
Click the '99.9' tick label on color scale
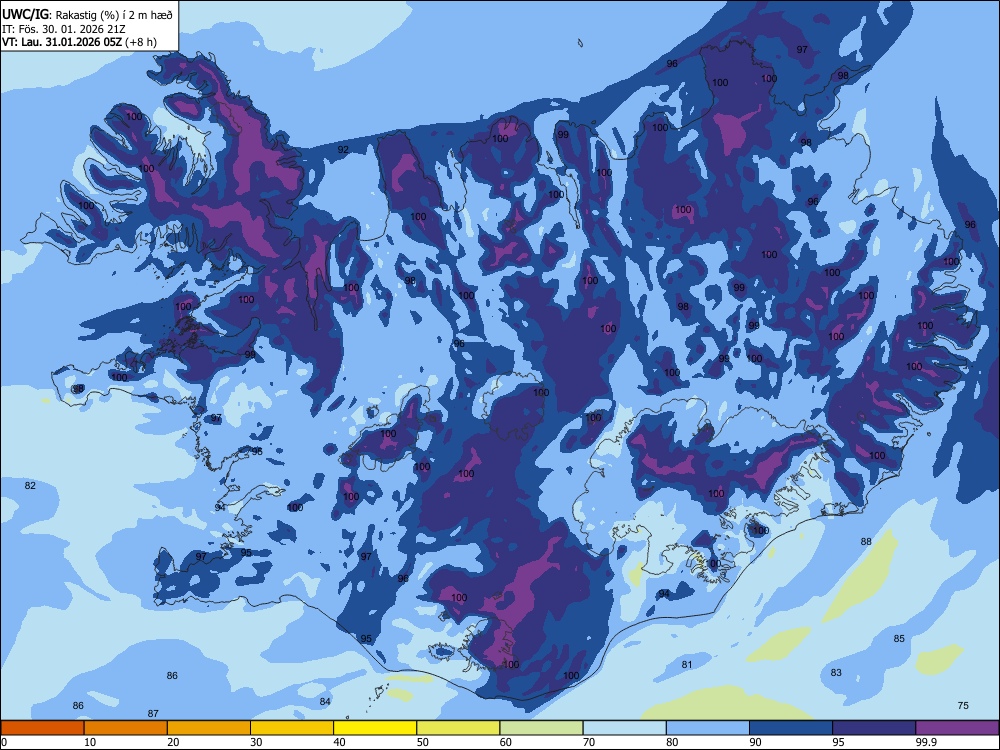coord(926,742)
